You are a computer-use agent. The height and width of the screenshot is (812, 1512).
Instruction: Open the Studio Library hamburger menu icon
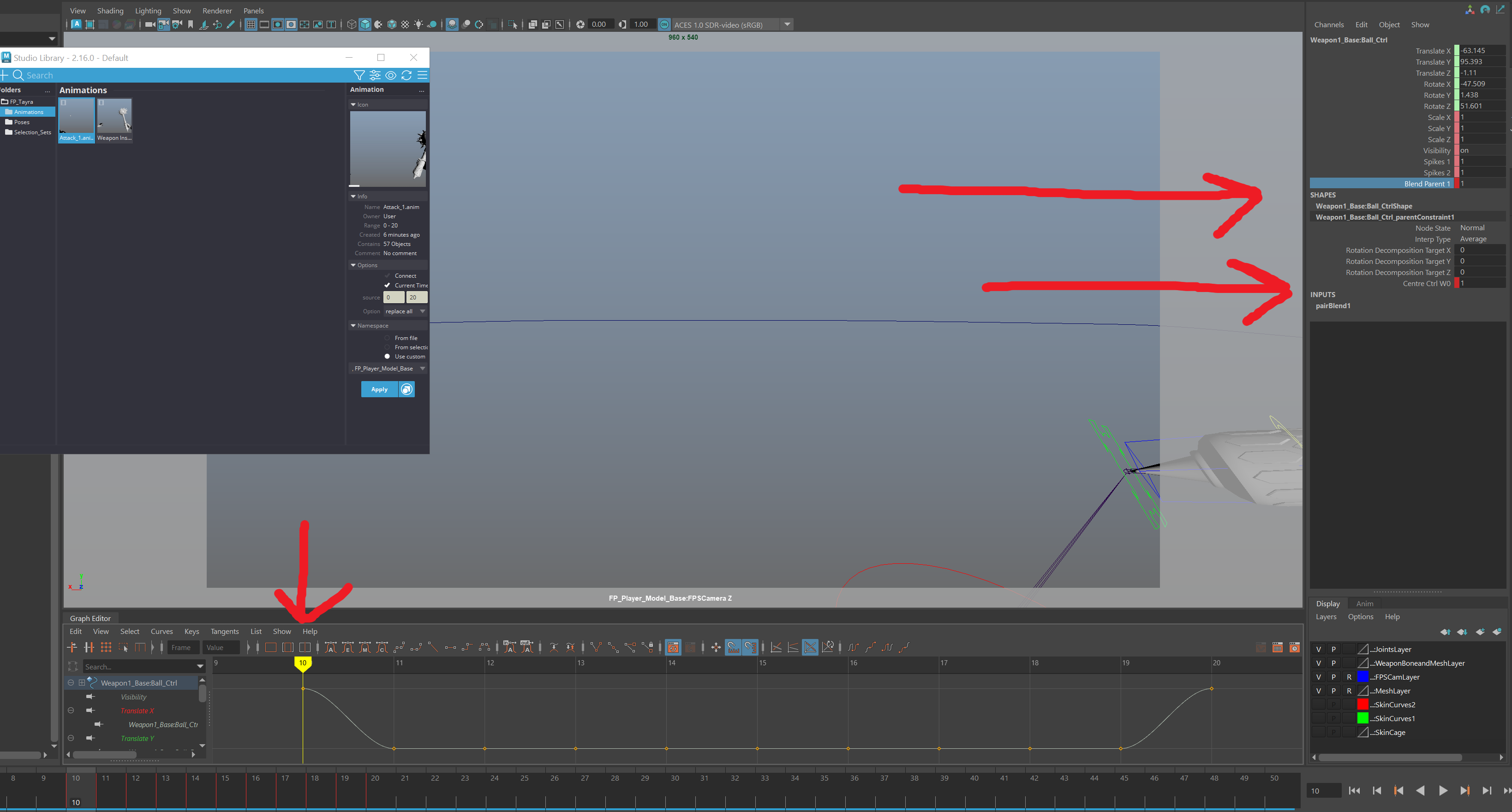pyautogui.click(x=422, y=75)
